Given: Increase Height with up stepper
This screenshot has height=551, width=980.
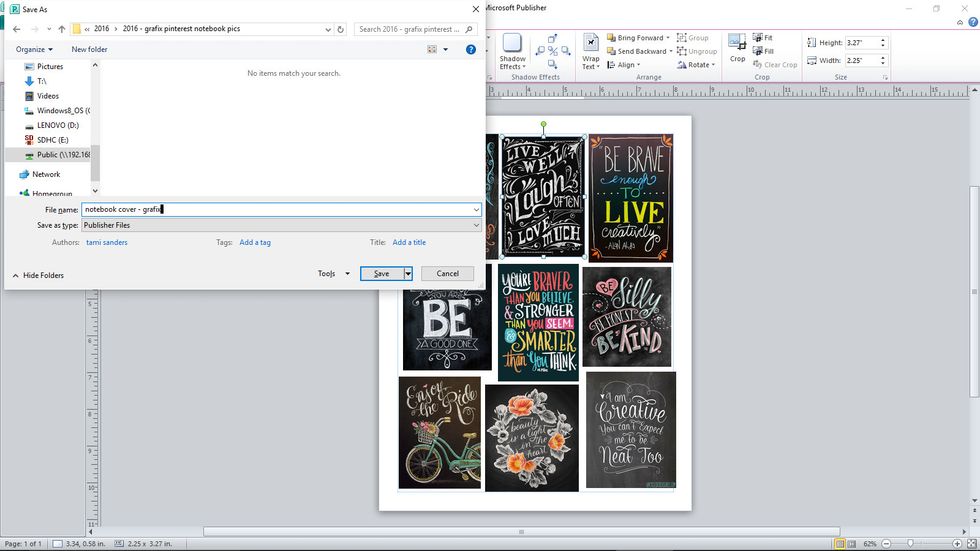Looking at the screenshot, I should 882,40.
